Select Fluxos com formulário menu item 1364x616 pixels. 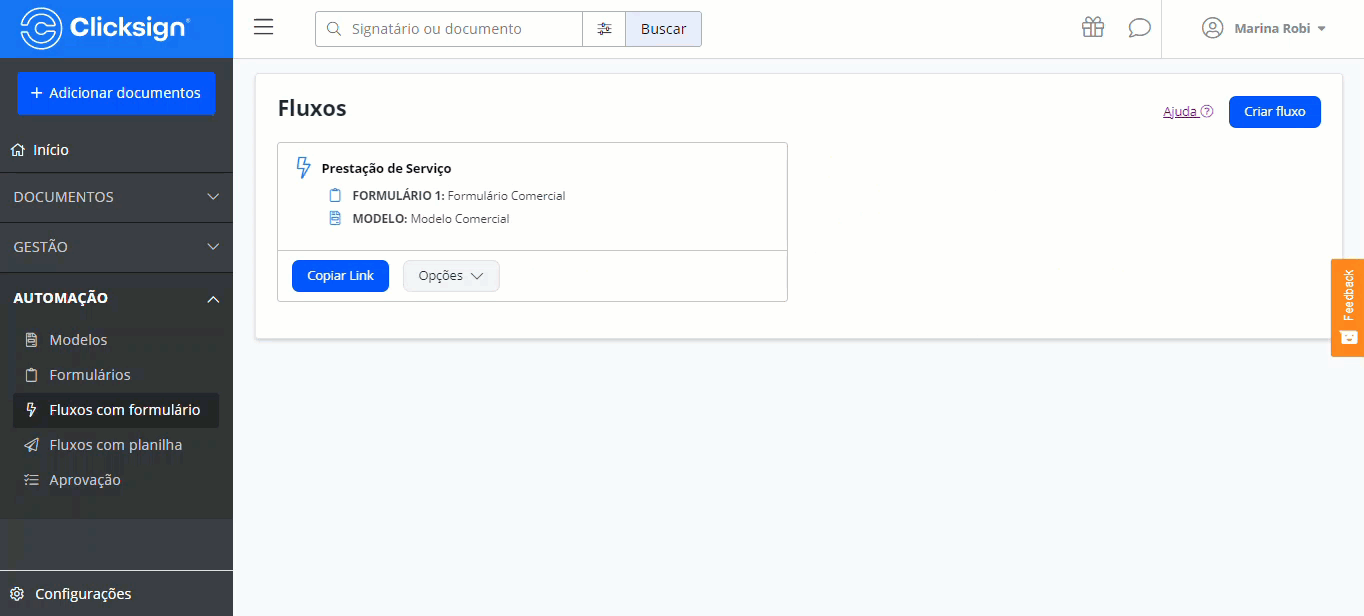pyautogui.click(x=116, y=410)
